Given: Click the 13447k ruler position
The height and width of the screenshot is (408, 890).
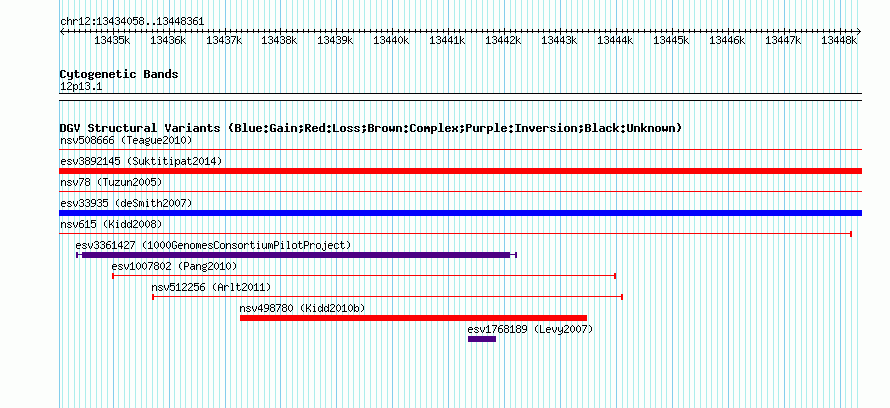Looking at the screenshot, I should pos(783,40).
